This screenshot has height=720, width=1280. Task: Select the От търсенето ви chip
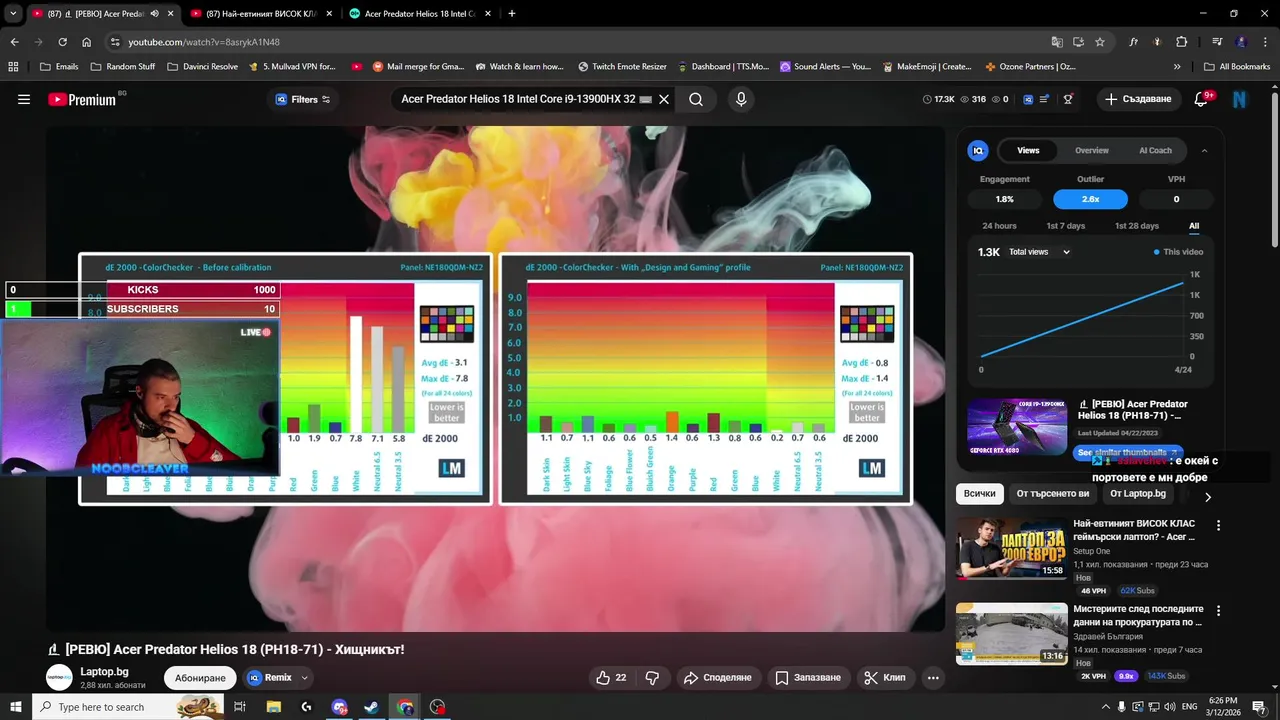point(1053,494)
